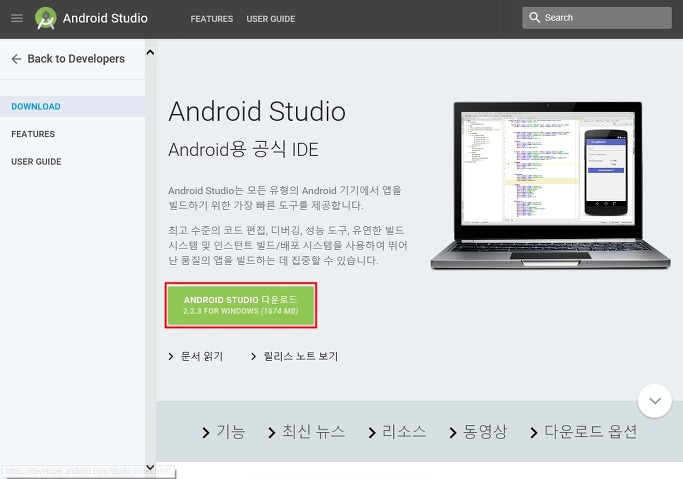Open the 문서 읽기 link
The height and width of the screenshot is (479, 683).
point(196,357)
